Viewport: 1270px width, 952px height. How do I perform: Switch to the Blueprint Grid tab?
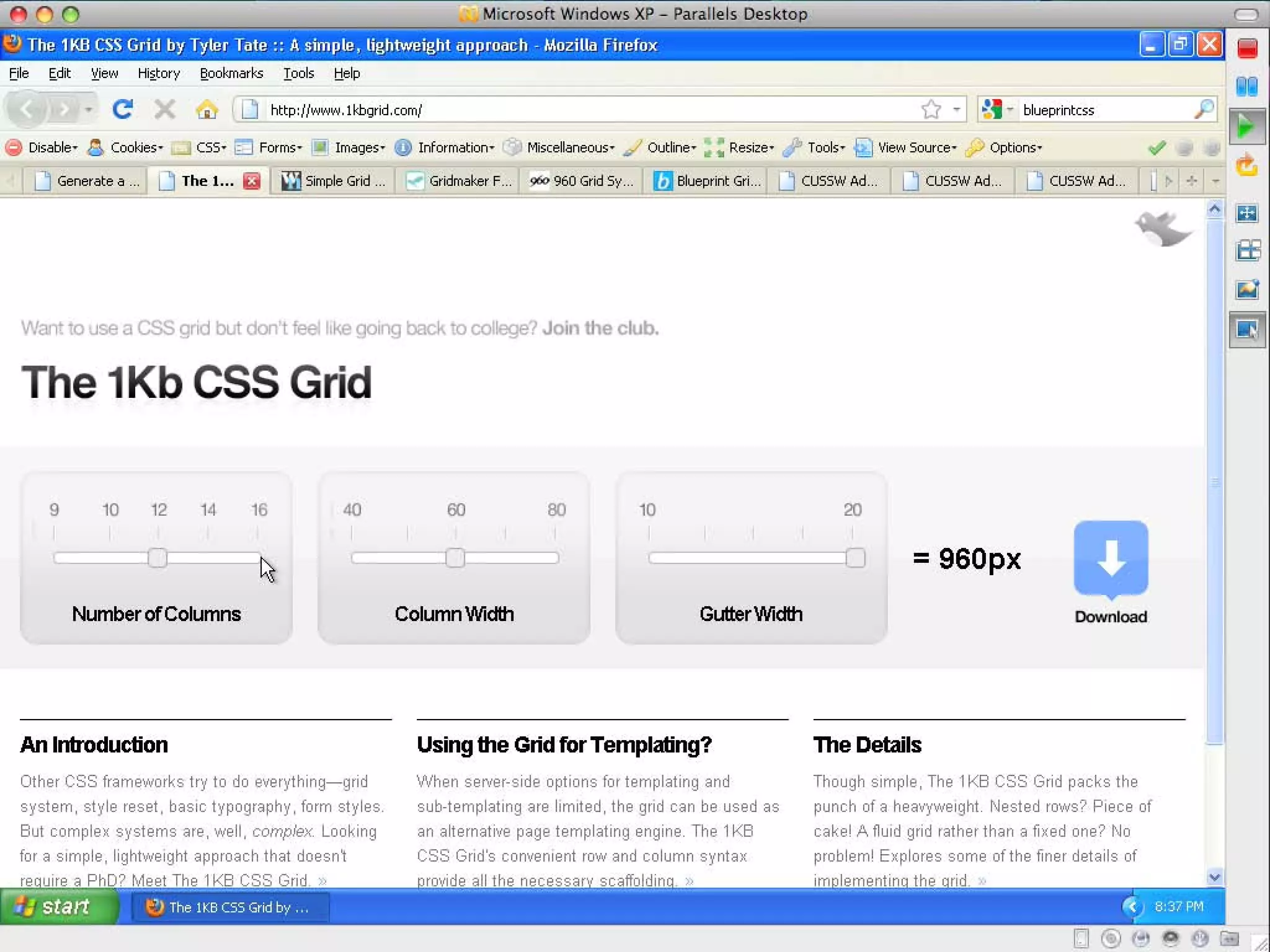(x=707, y=181)
